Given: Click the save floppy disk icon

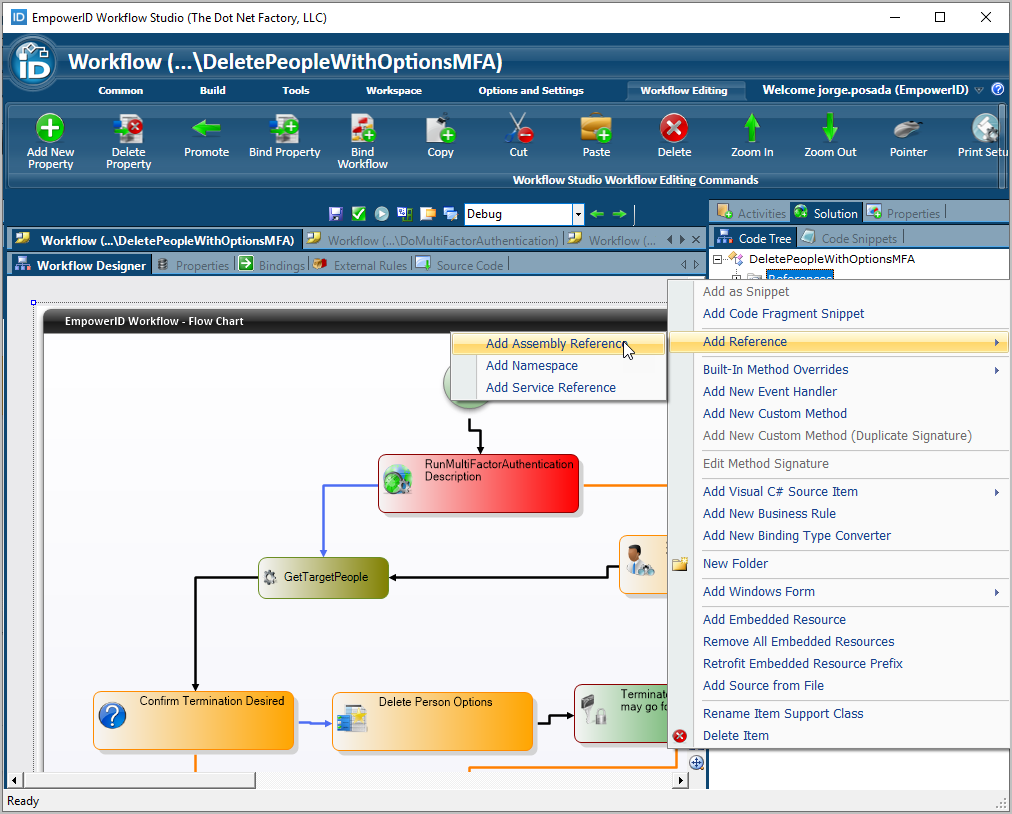Looking at the screenshot, I should 336,214.
